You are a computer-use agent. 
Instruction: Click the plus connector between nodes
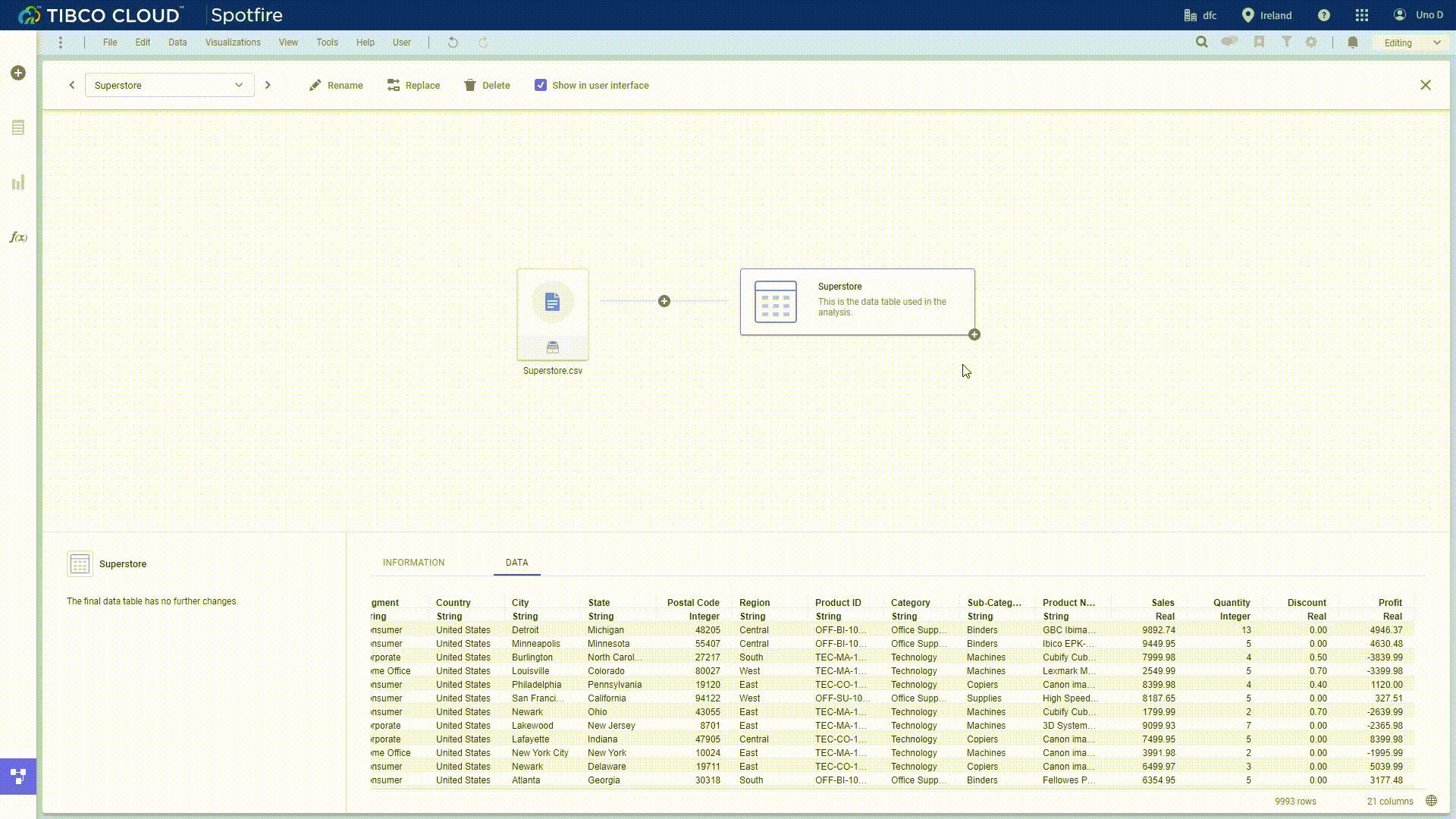[664, 301]
